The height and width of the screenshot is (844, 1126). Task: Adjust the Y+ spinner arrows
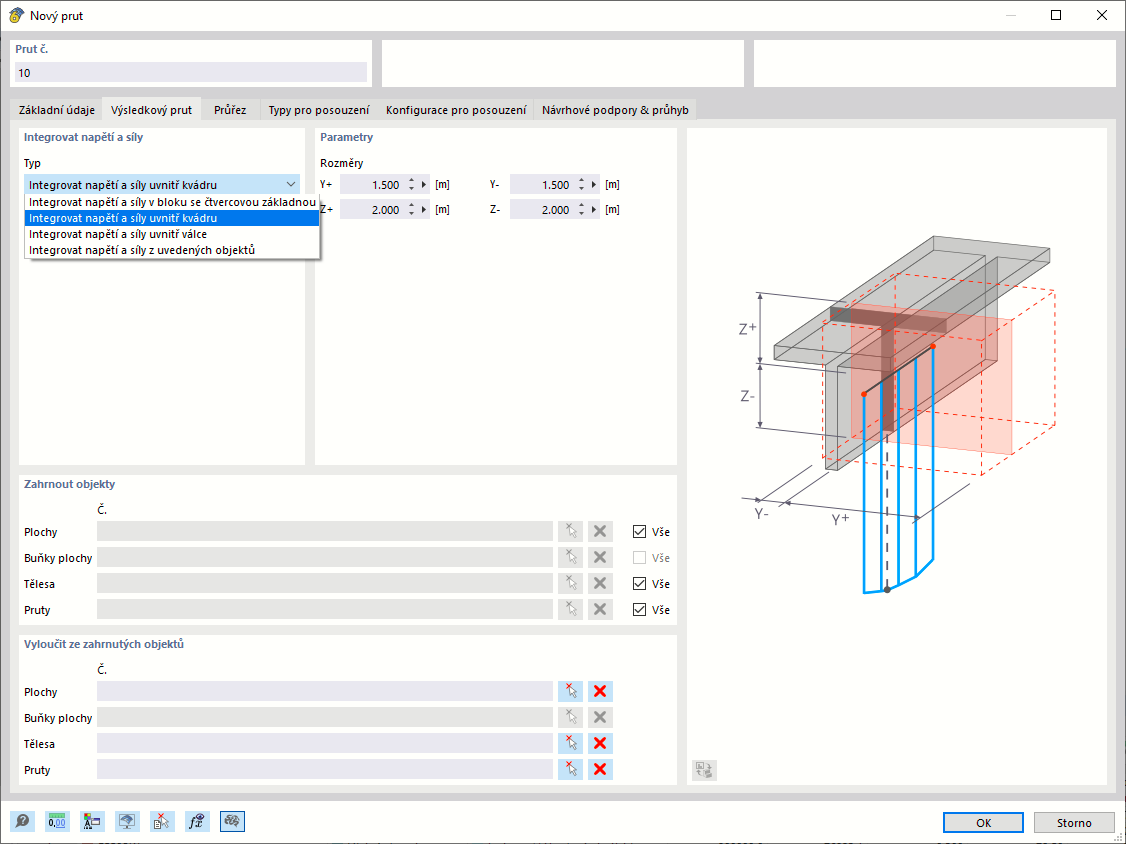coord(411,185)
